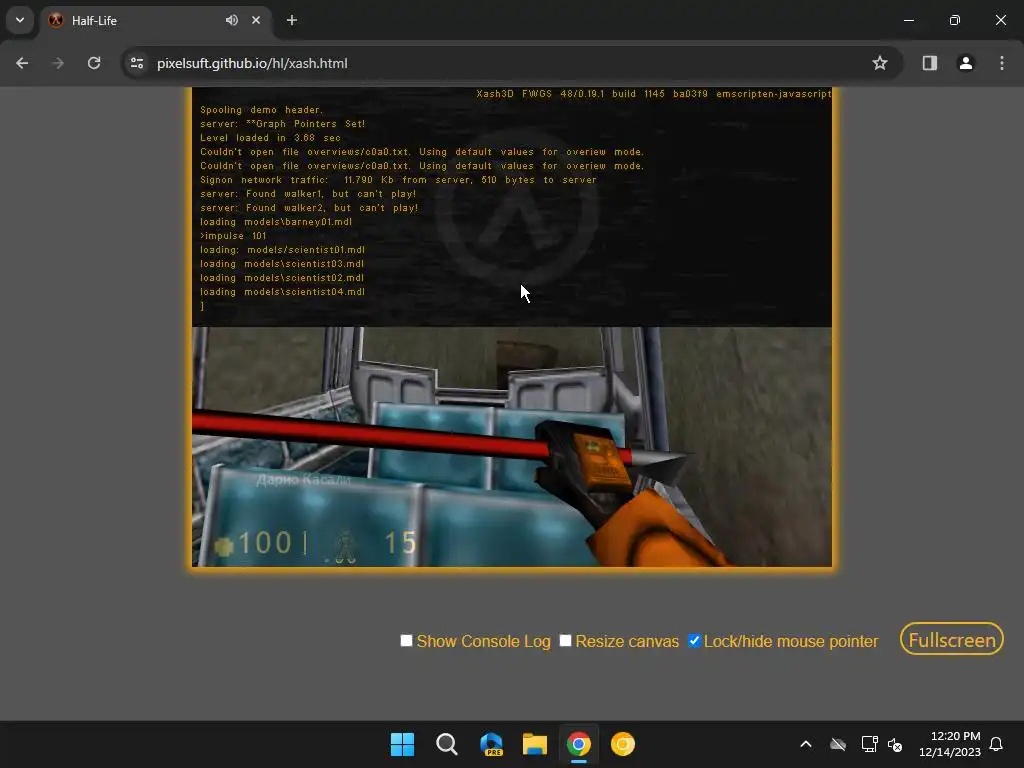Viewport: 1024px width, 768px height.
Task: Click the Xash3D FWGS build version text
Action: coord(654,94)
